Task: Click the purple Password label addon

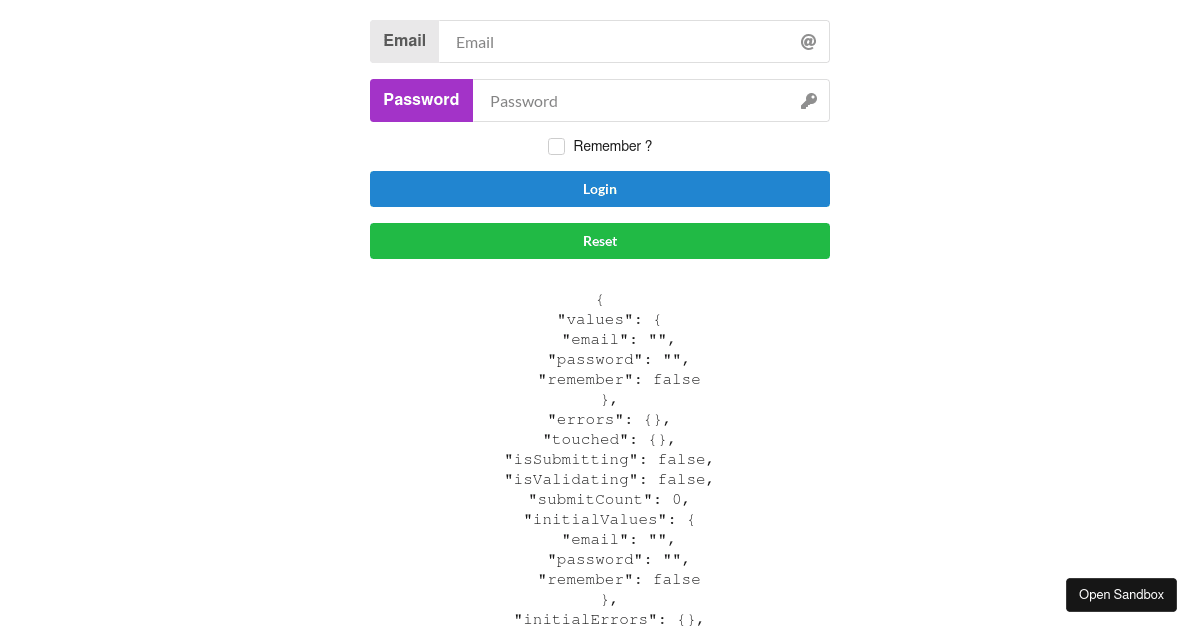Action: (x=421, y=100)
